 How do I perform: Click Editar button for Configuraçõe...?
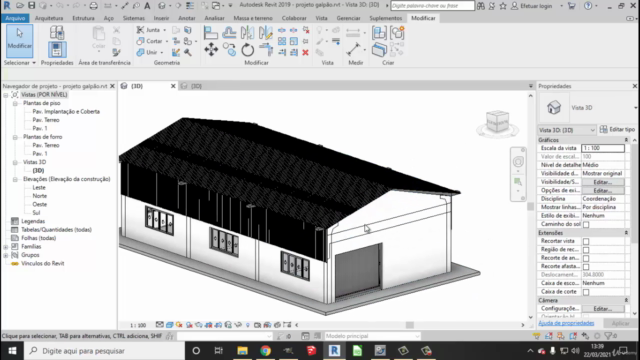(x=602, y=309)
